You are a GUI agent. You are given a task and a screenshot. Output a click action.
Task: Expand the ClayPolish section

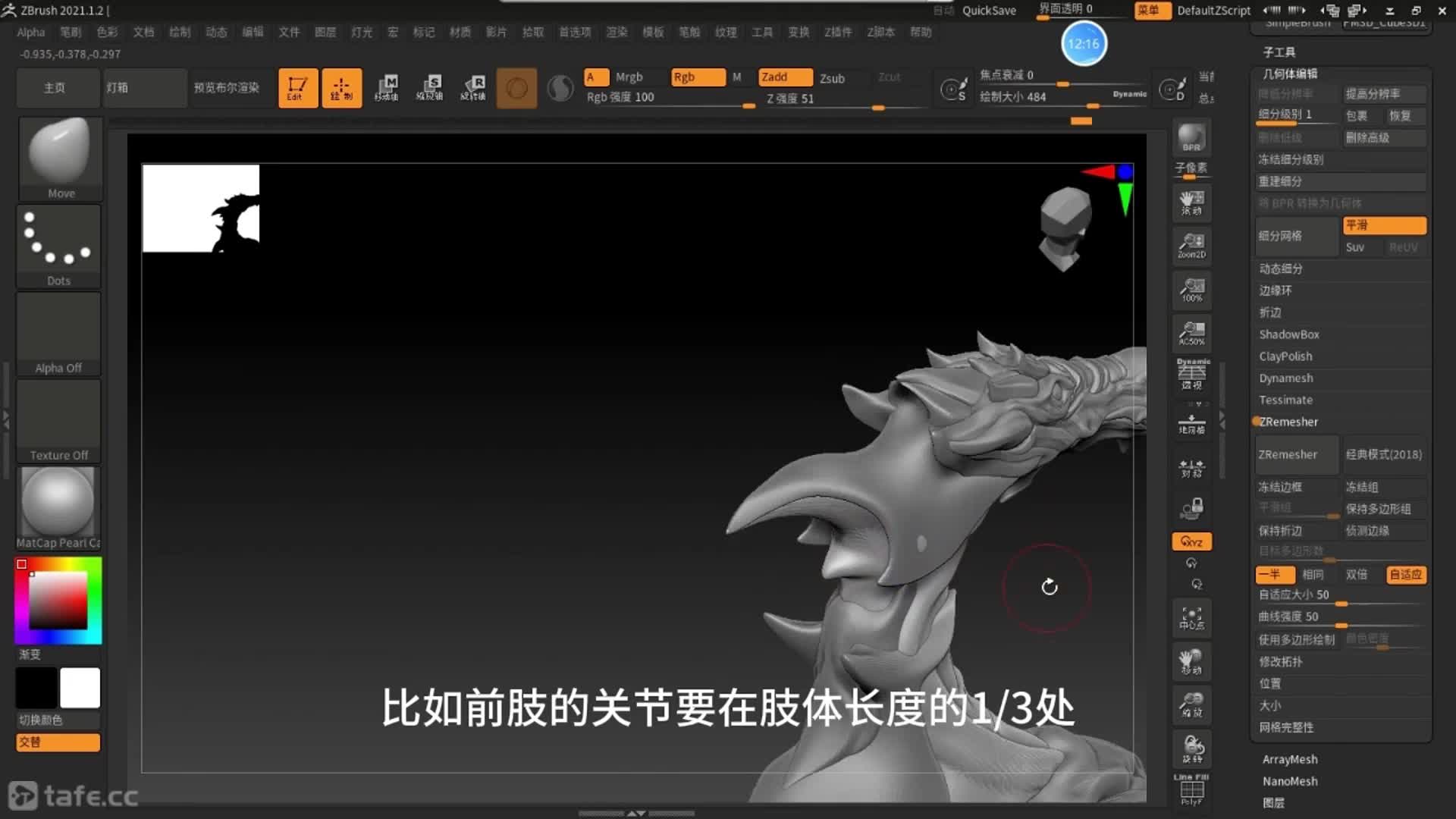(x=1285, y=356)
